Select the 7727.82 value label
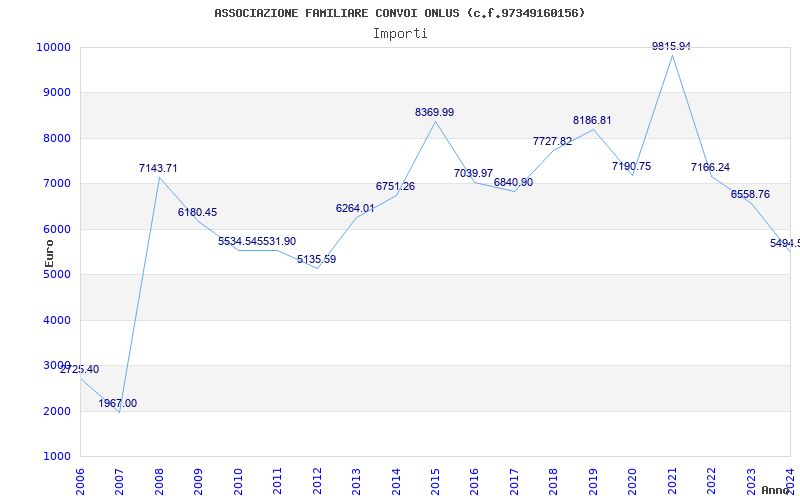Viewport: 800px width, 500px height. pos(553,141)
